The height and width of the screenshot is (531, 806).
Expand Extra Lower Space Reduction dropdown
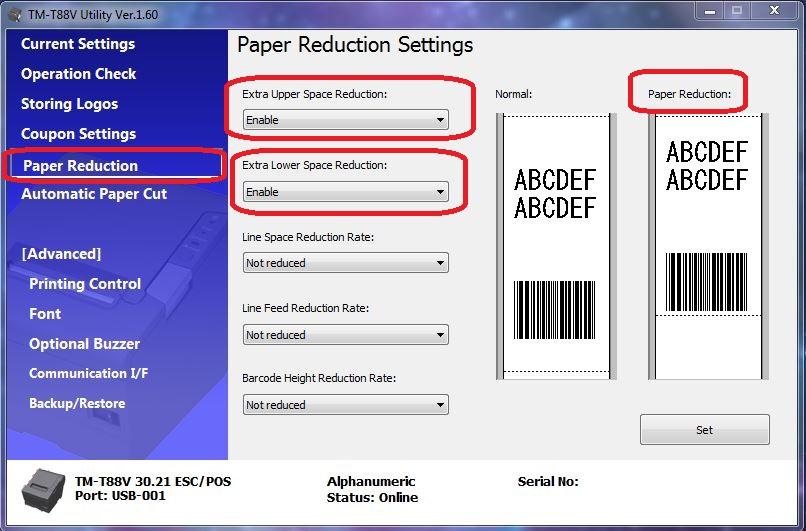click(345, 192)
